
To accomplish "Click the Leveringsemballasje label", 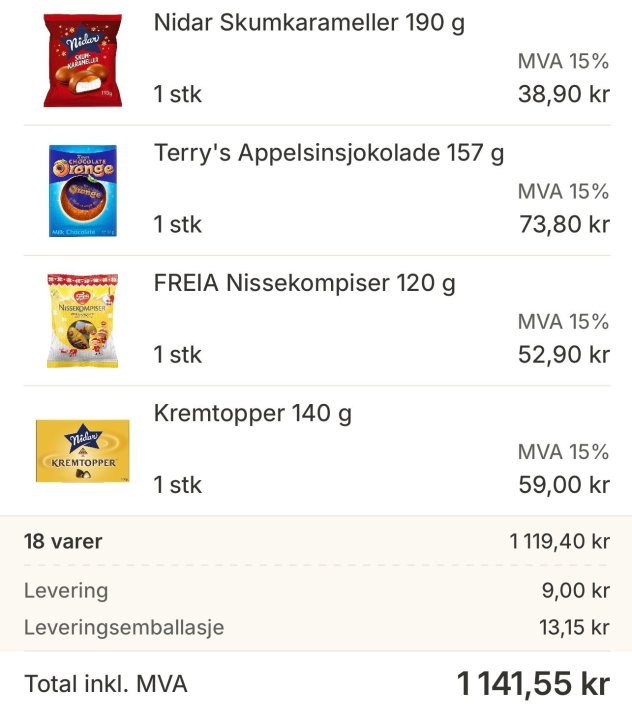I will (x=124, y=628).
